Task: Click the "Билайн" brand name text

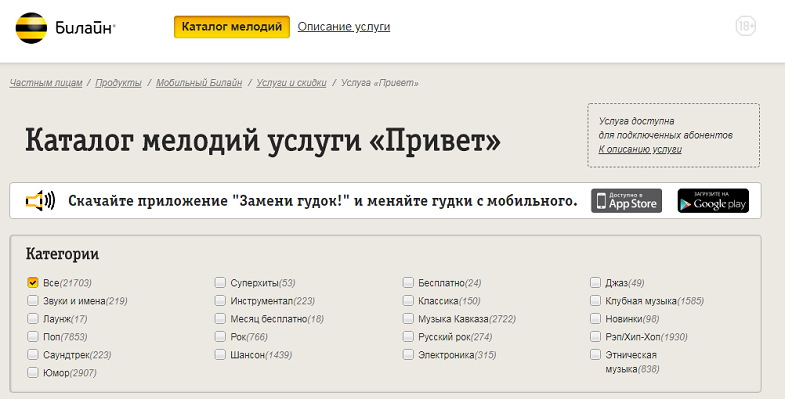Action: click(x=85, y=27)
